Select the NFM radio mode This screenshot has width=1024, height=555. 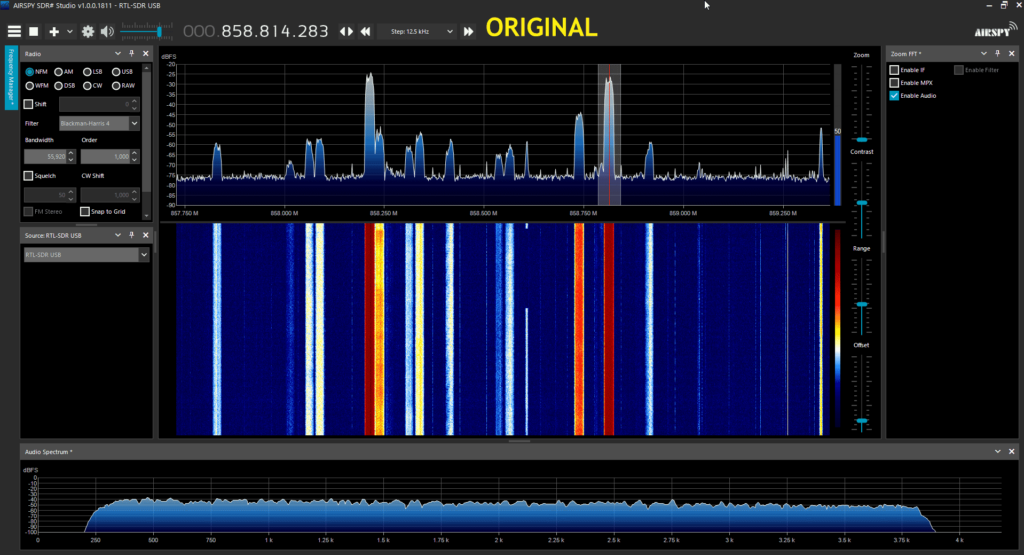37,72
